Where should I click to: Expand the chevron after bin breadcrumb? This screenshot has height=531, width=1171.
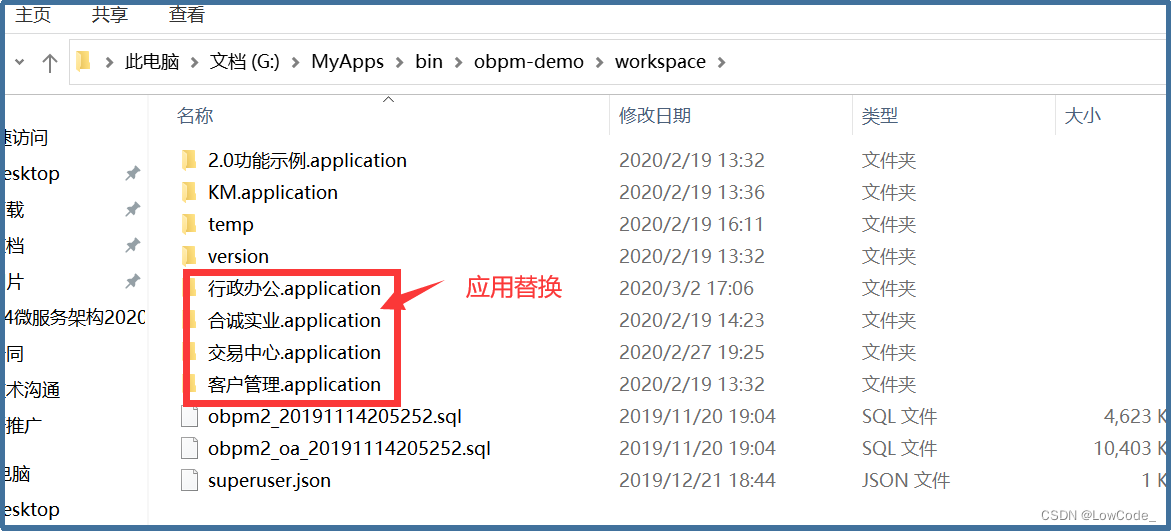tap(459, 62)
